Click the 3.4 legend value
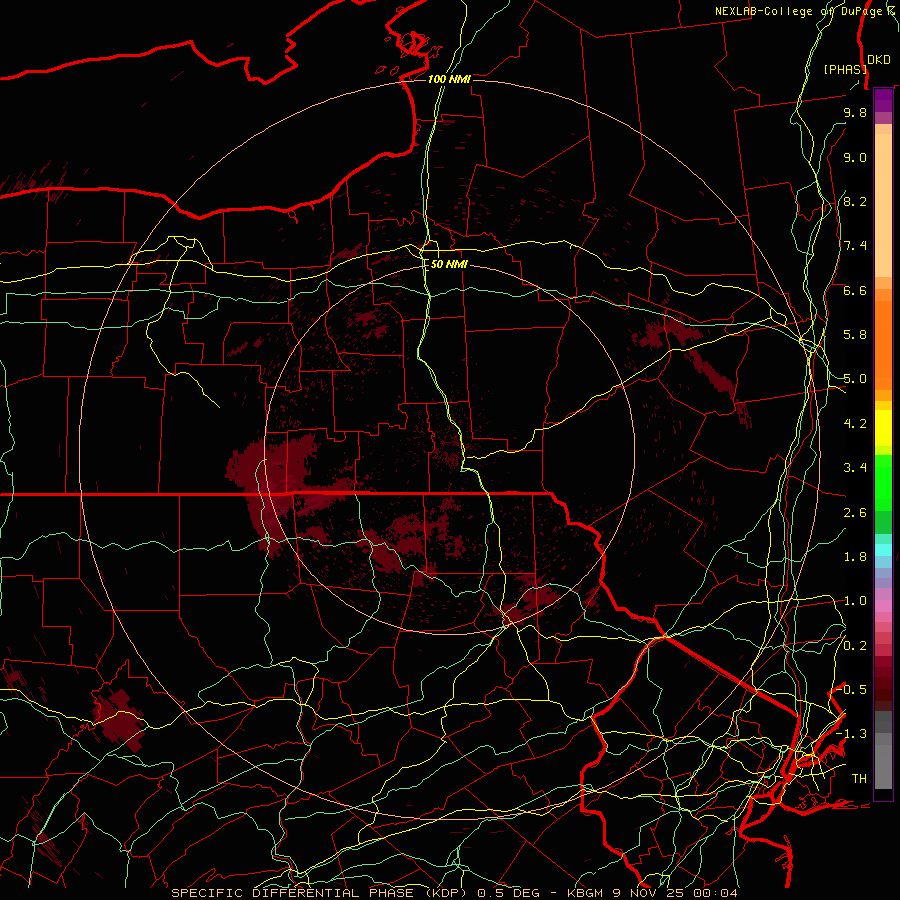This screenshot has height=900, width=900. [855, 468]
